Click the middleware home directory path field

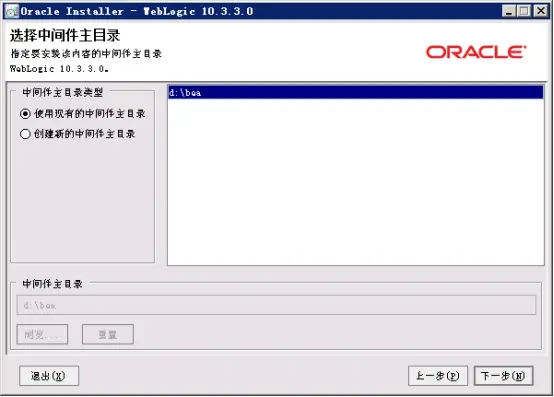[276, 305]
